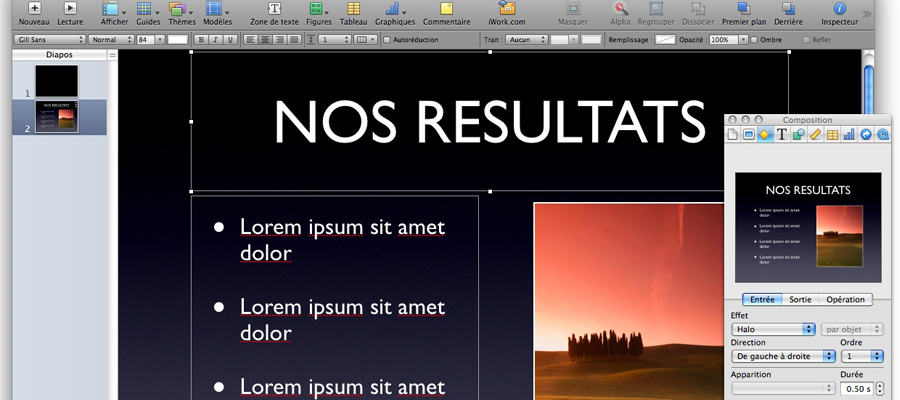Viewport: 900px width, 400px height.
Task: Enable the Ombre shadow checkbox
Action: 754,40
